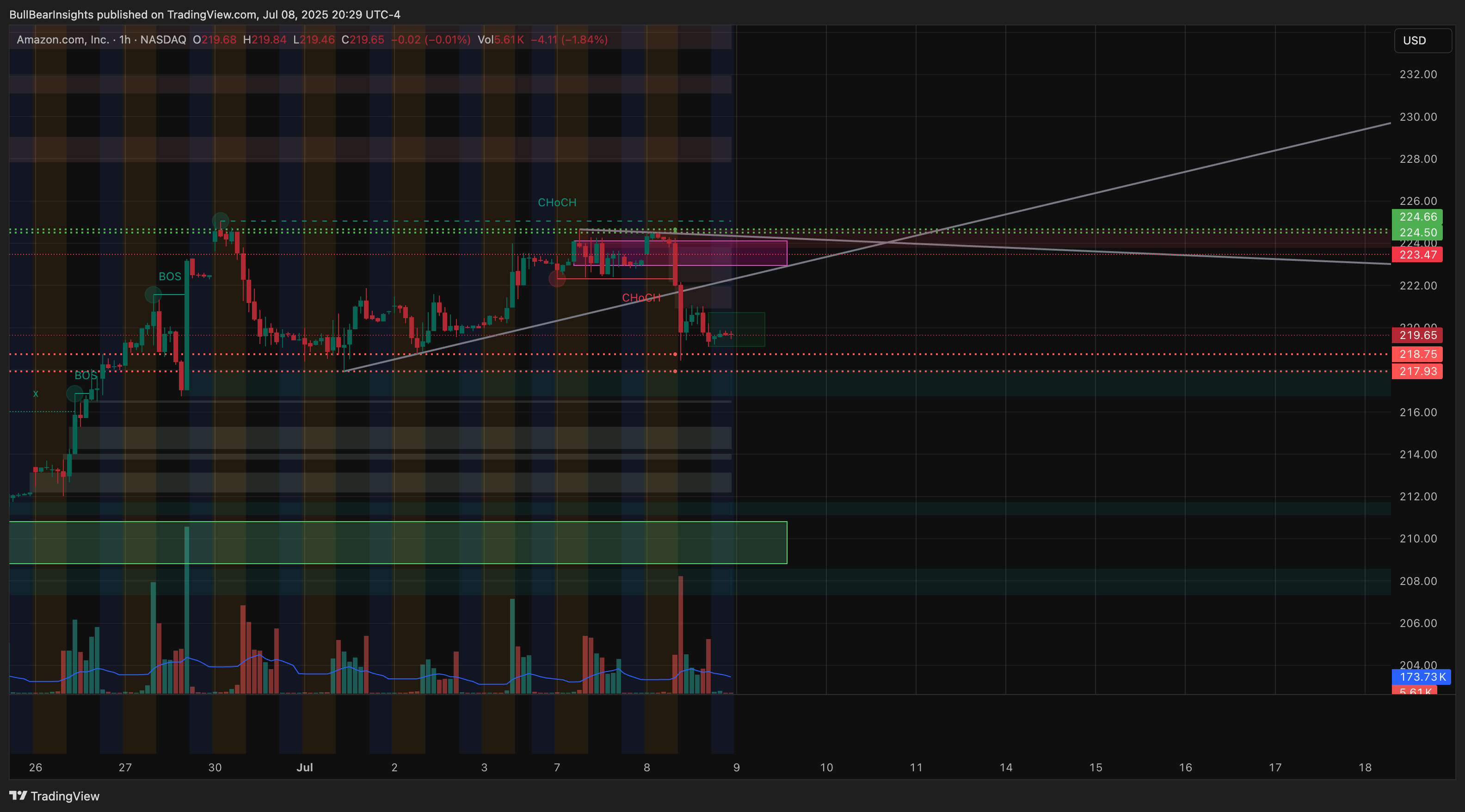Screen dimensions: 1465x812
Task: Click the red circle marker near 222.30
Action: point(557,279)
